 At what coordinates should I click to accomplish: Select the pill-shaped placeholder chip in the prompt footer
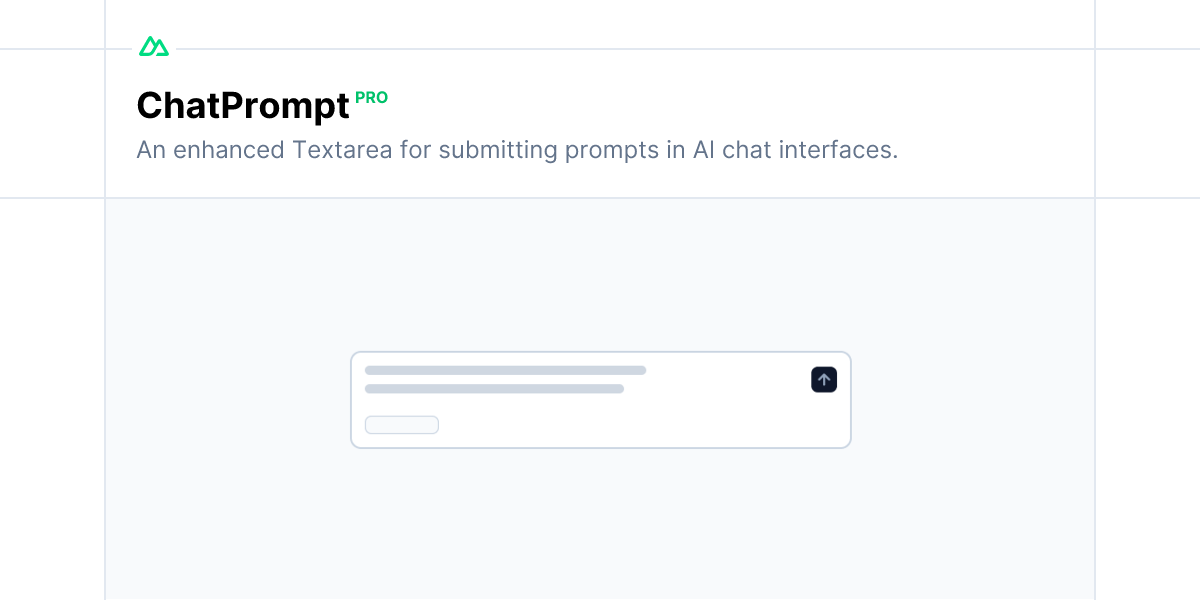pyautogui.click(x=402, y=425)
